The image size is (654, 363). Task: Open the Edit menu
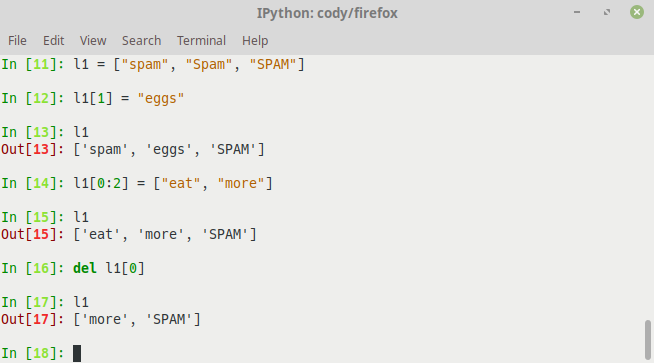tap(53, 40)
